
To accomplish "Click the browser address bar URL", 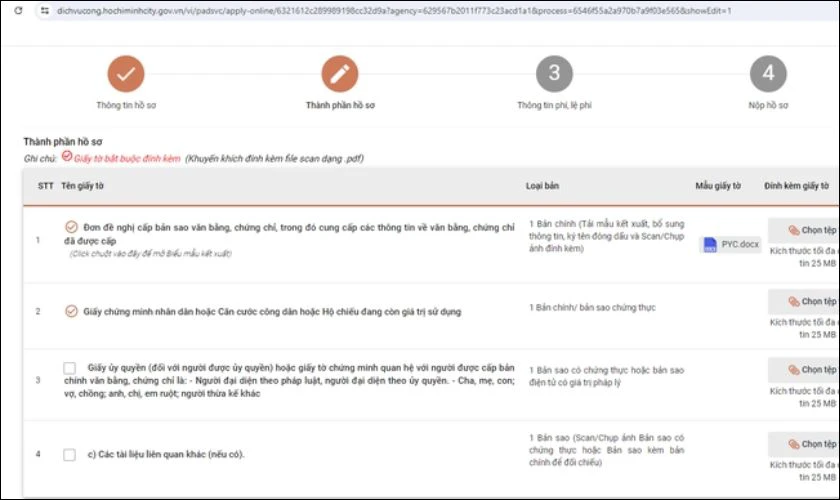I will click(x=394, y=11).
